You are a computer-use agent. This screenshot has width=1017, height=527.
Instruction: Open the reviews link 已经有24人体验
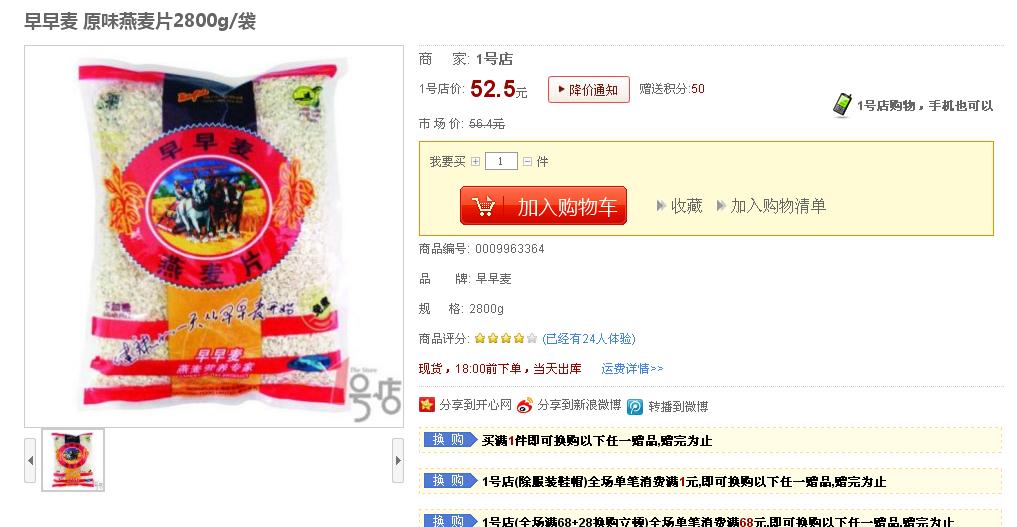588,338
